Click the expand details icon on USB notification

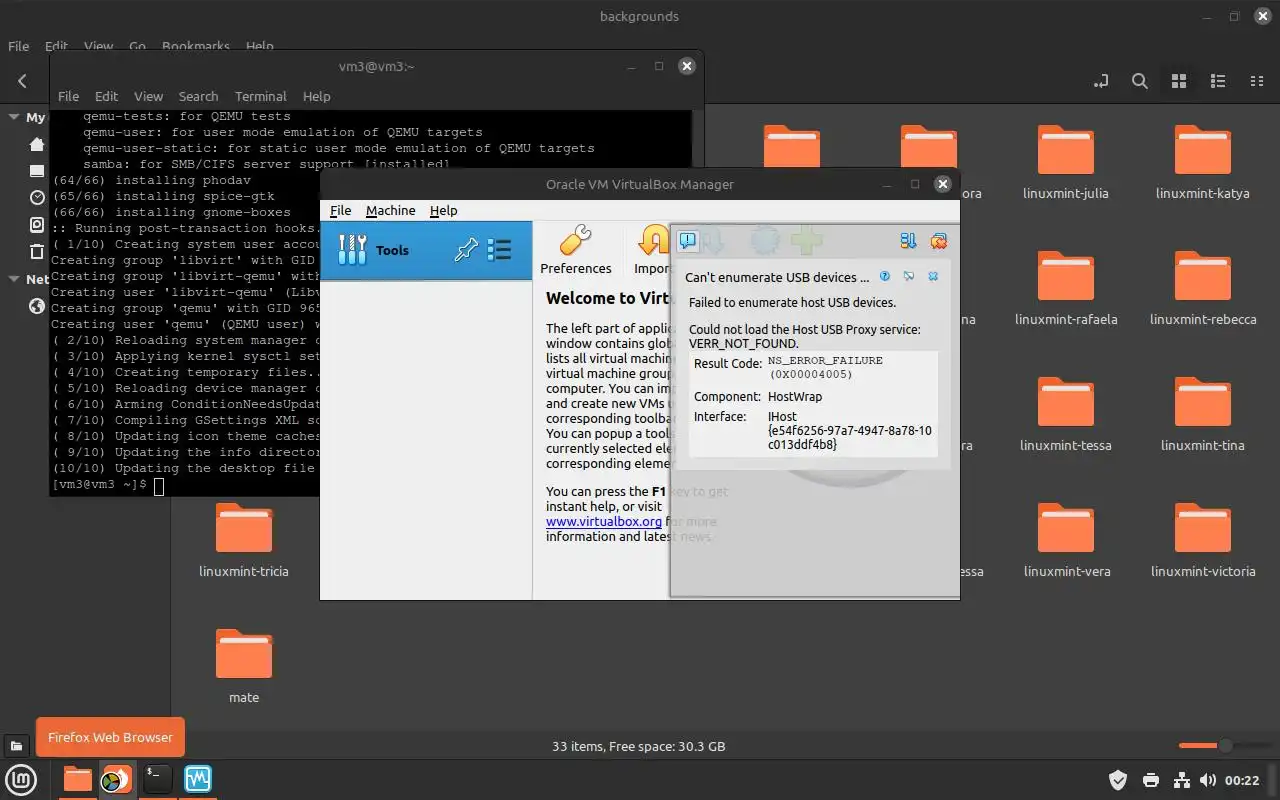point(909,277)
